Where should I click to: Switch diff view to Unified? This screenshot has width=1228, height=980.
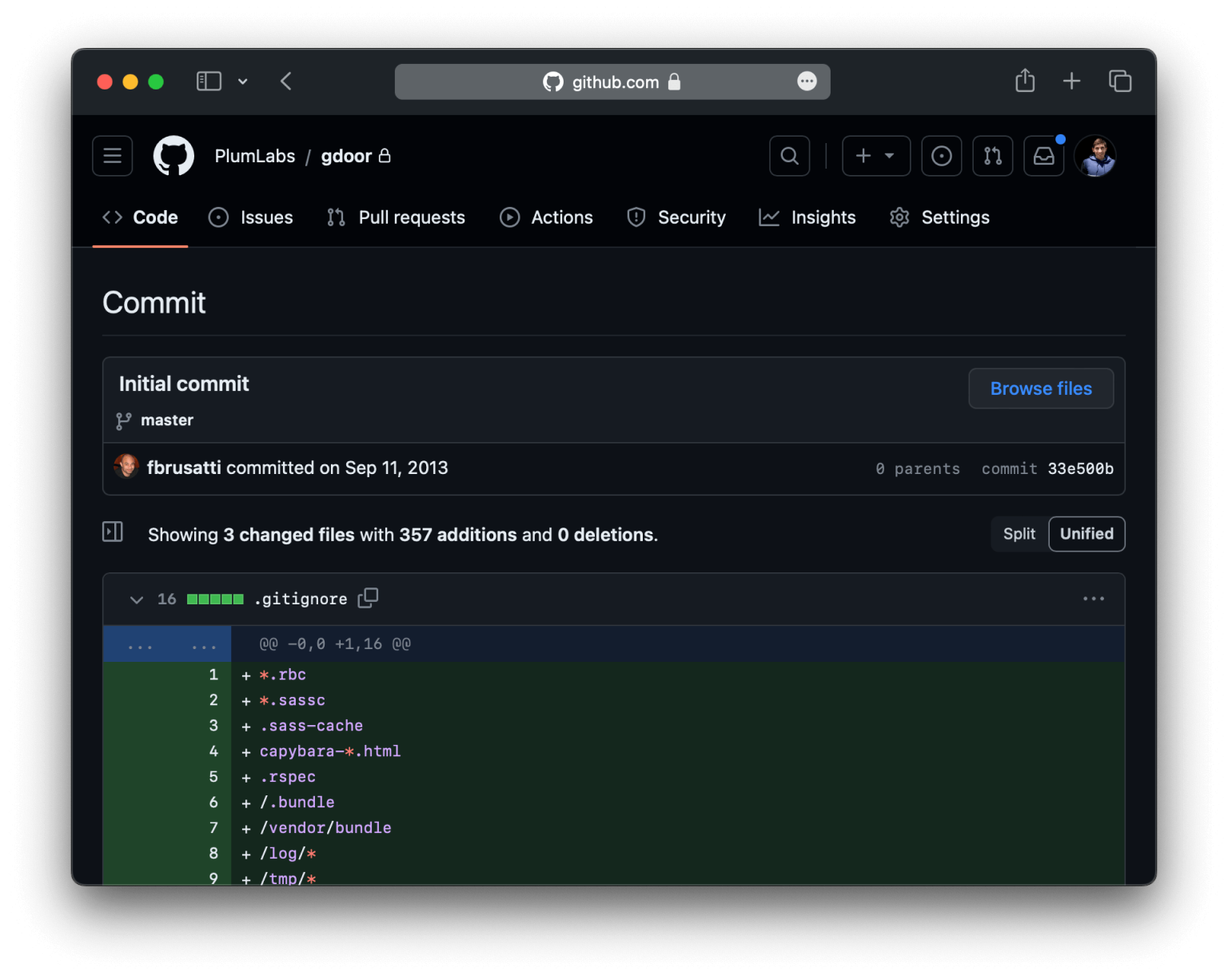[1086, 534]
